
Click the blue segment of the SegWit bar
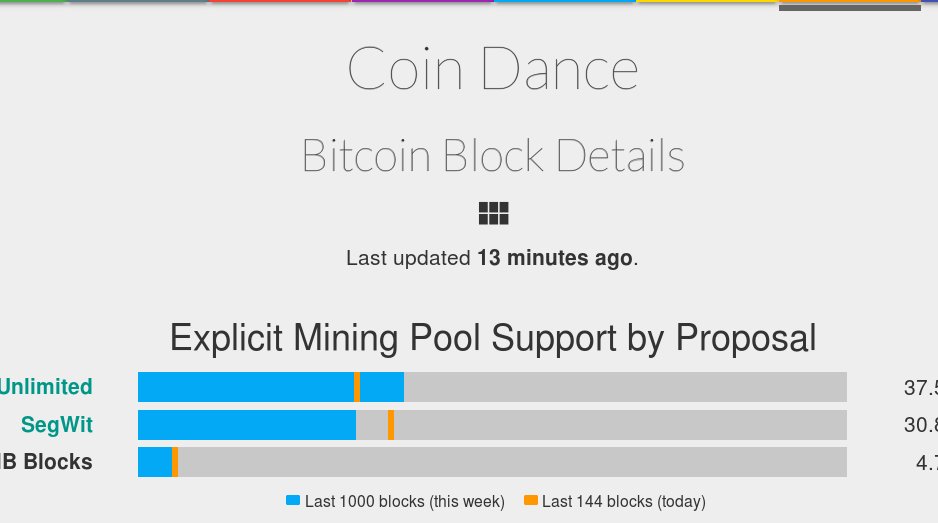[247, 425]
